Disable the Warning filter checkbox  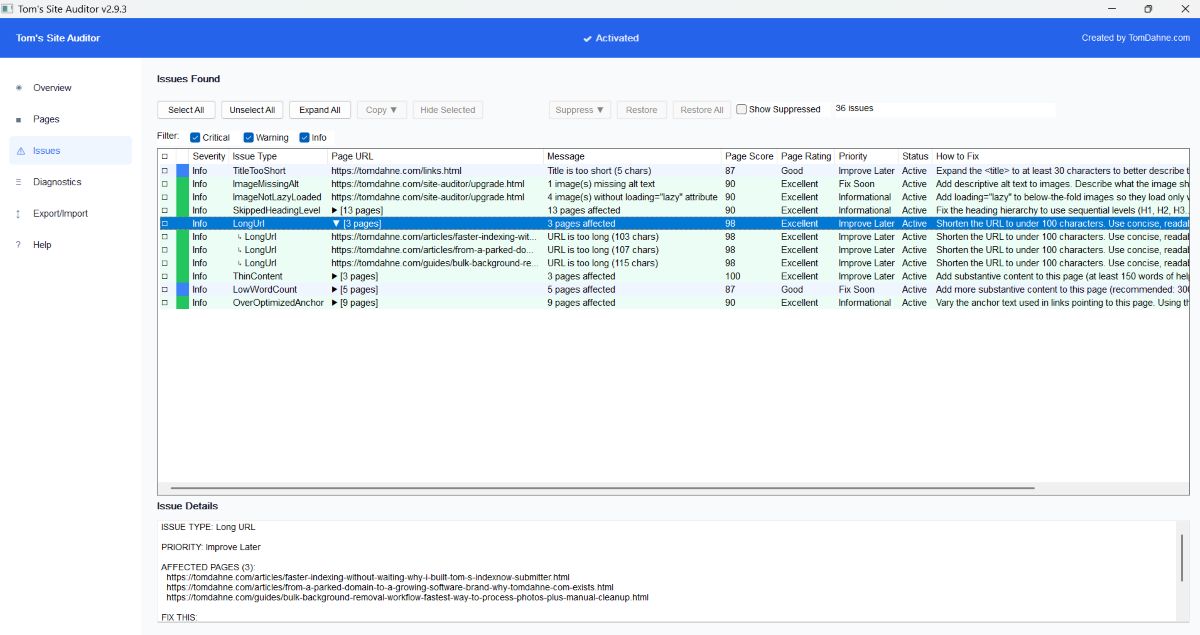click(249, 137)
